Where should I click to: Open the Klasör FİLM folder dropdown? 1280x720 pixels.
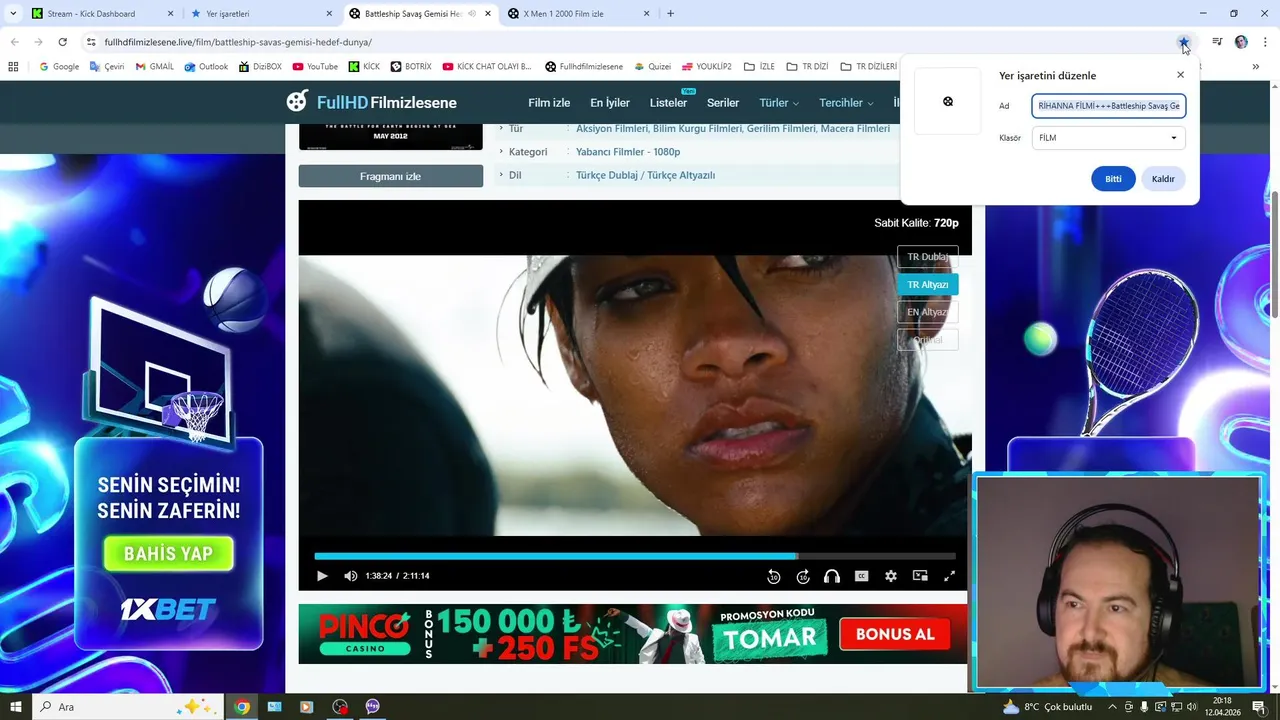coord(1109,138)
